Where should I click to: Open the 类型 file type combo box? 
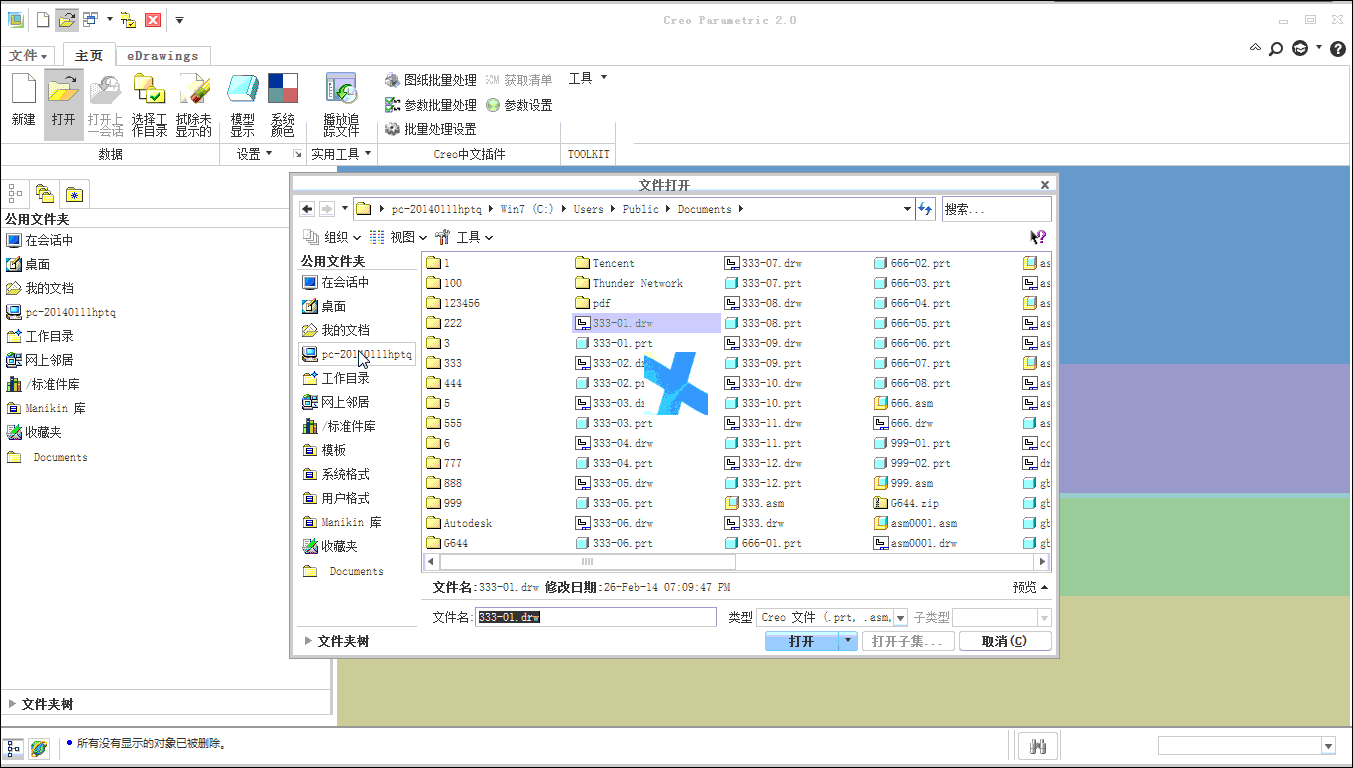coord(832,617)
